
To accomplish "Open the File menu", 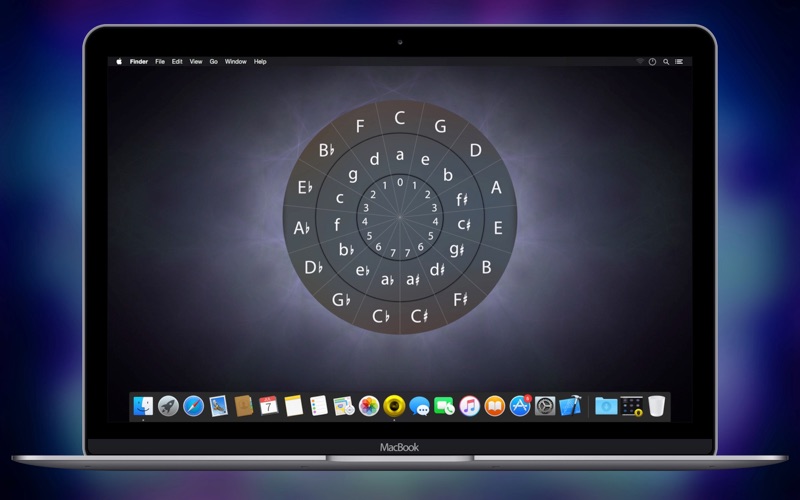I will (x=160, y=62).
